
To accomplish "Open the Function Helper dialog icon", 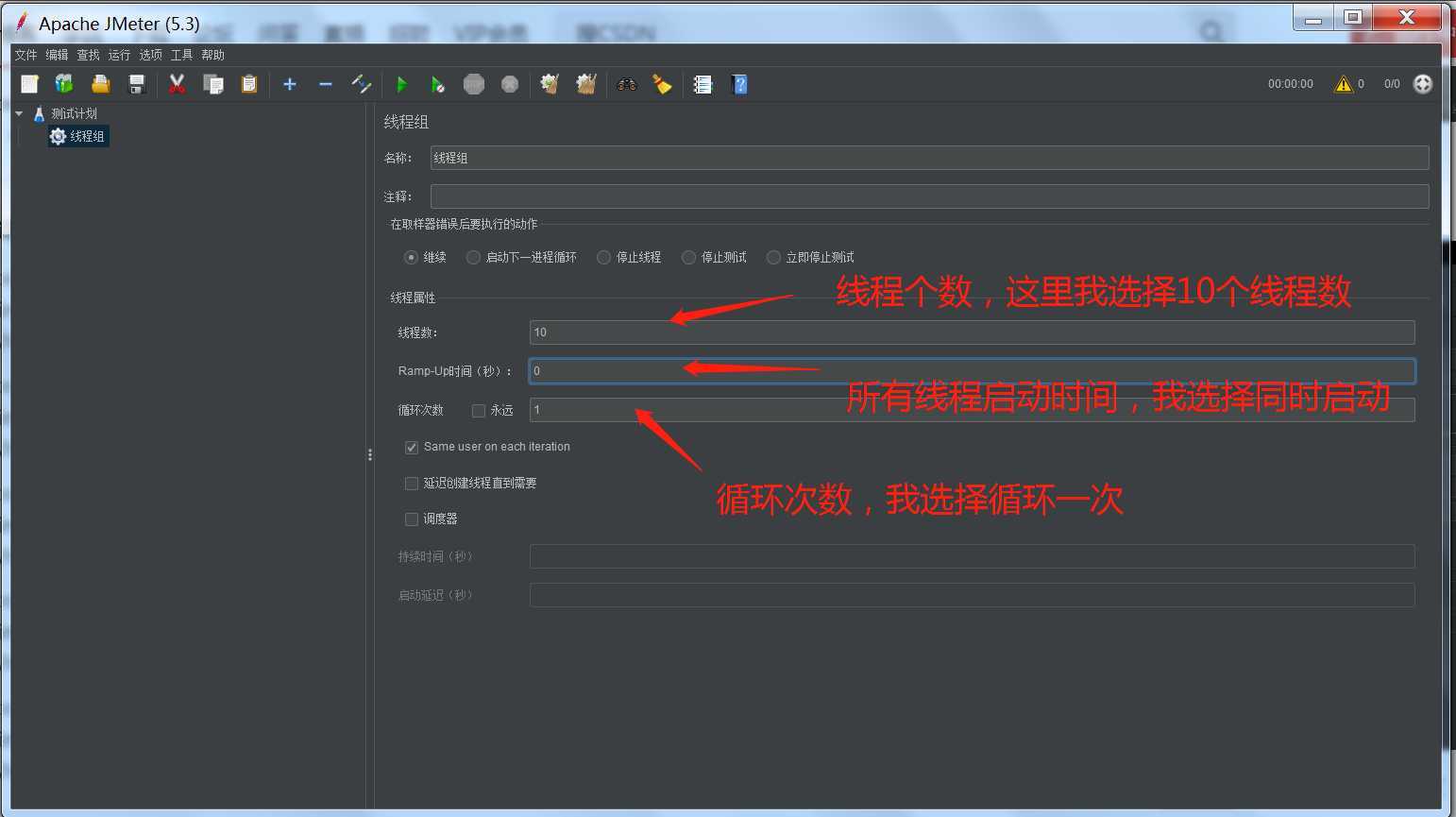I will pos(703,84).
